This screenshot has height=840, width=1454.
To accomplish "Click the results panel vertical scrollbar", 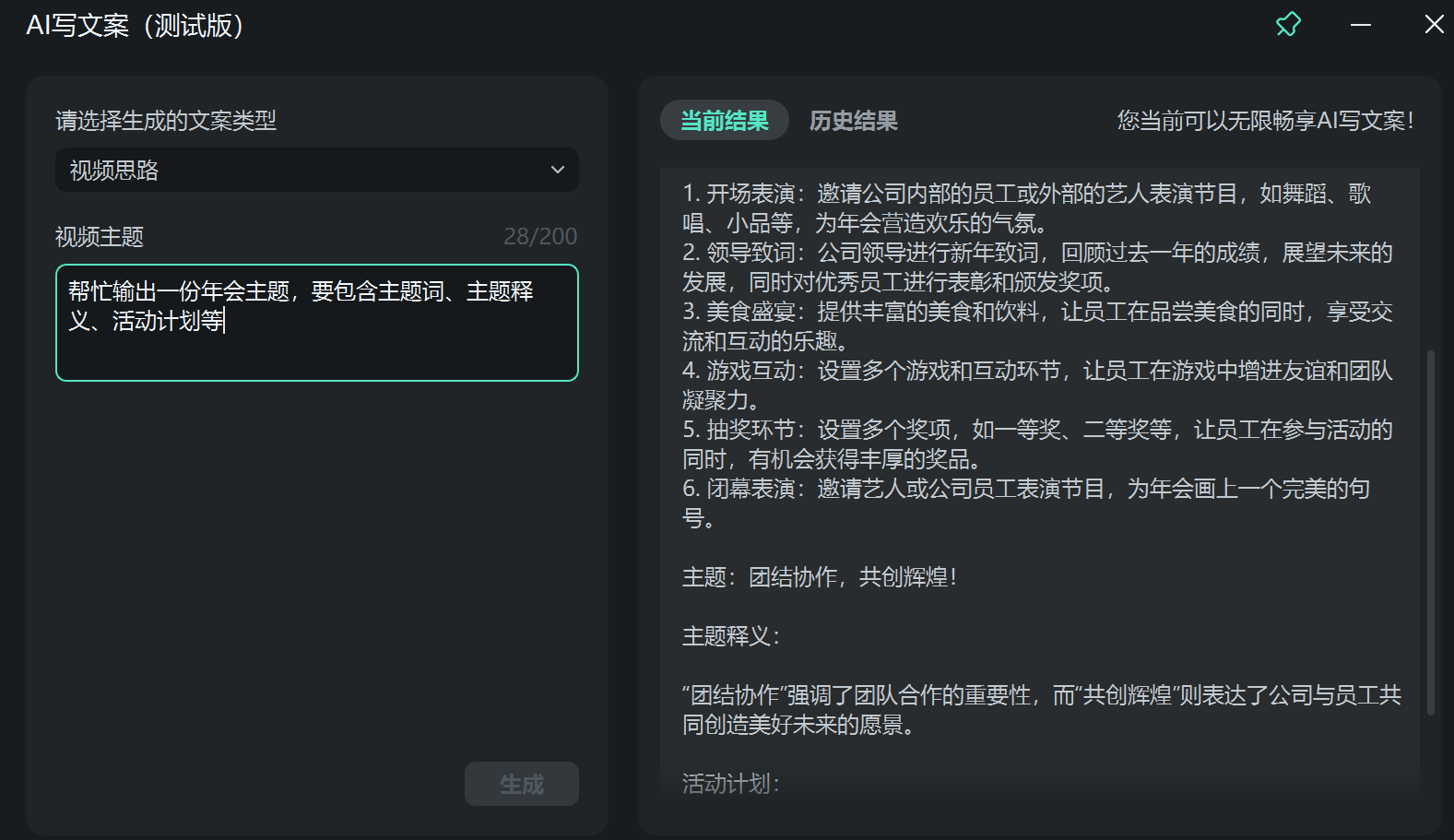I will (x=1430, y=532).
